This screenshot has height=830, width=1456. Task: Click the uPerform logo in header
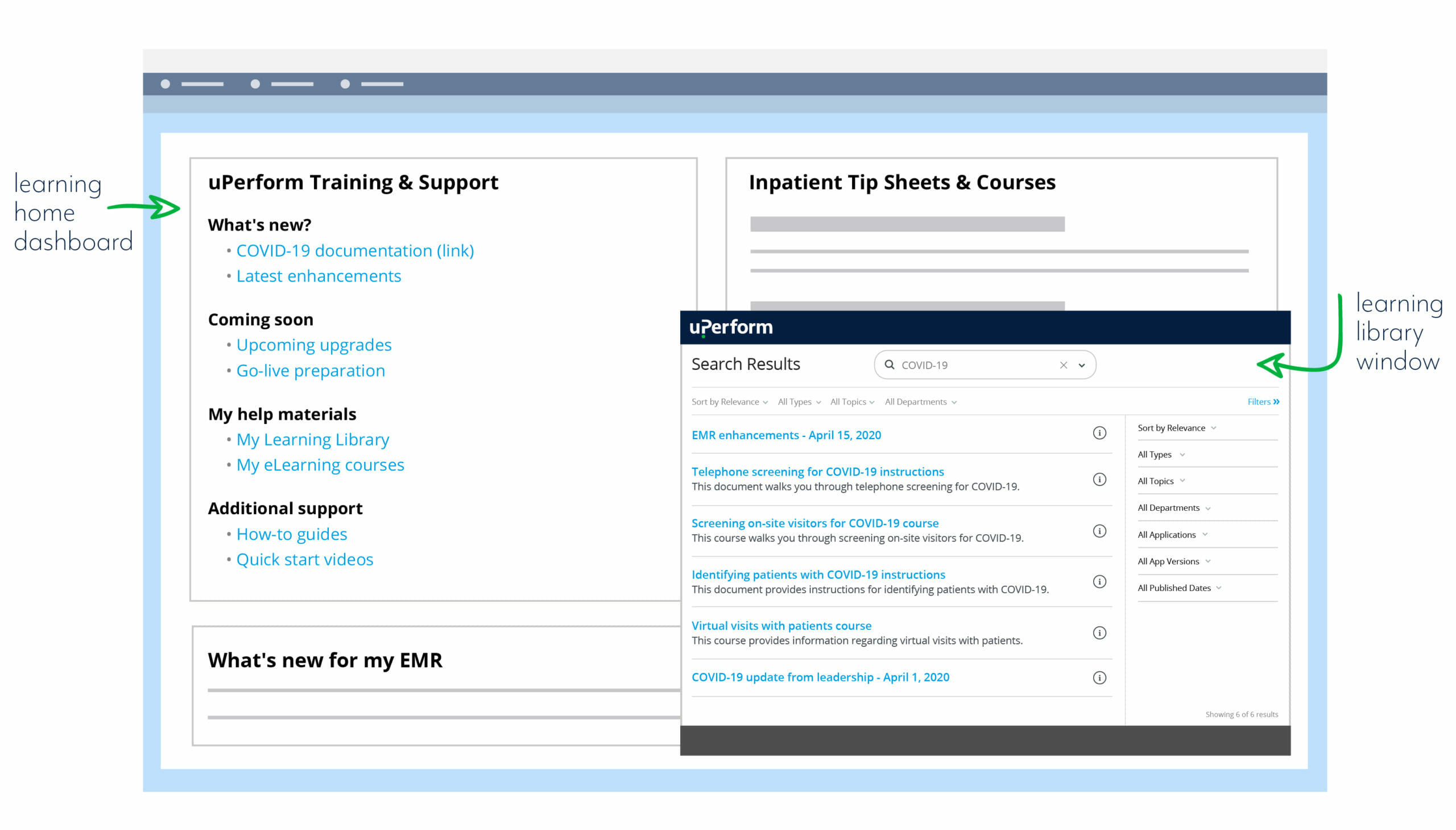[731, 327]
